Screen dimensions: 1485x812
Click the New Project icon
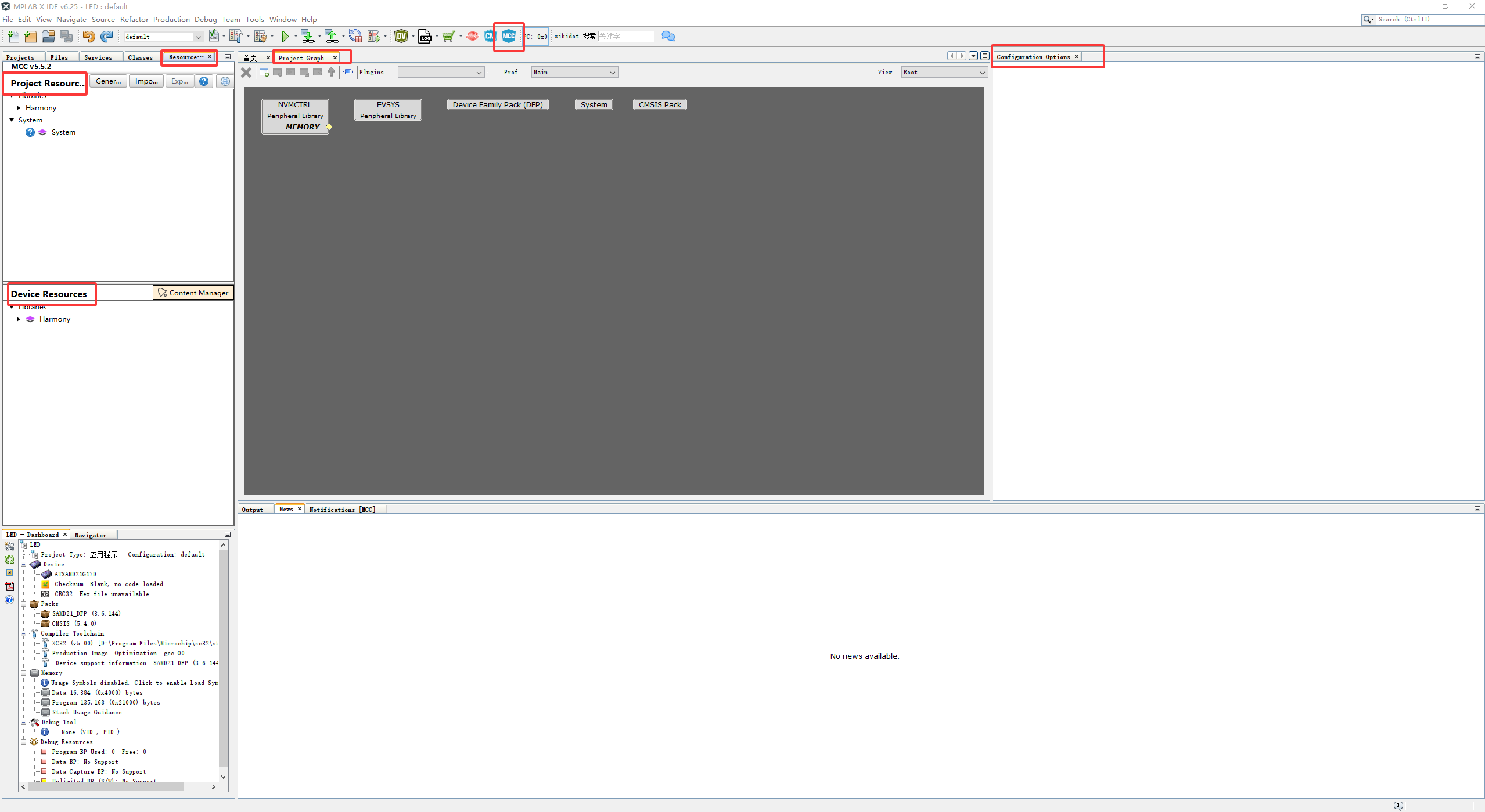pyautogui.click(x=30, y=37)
